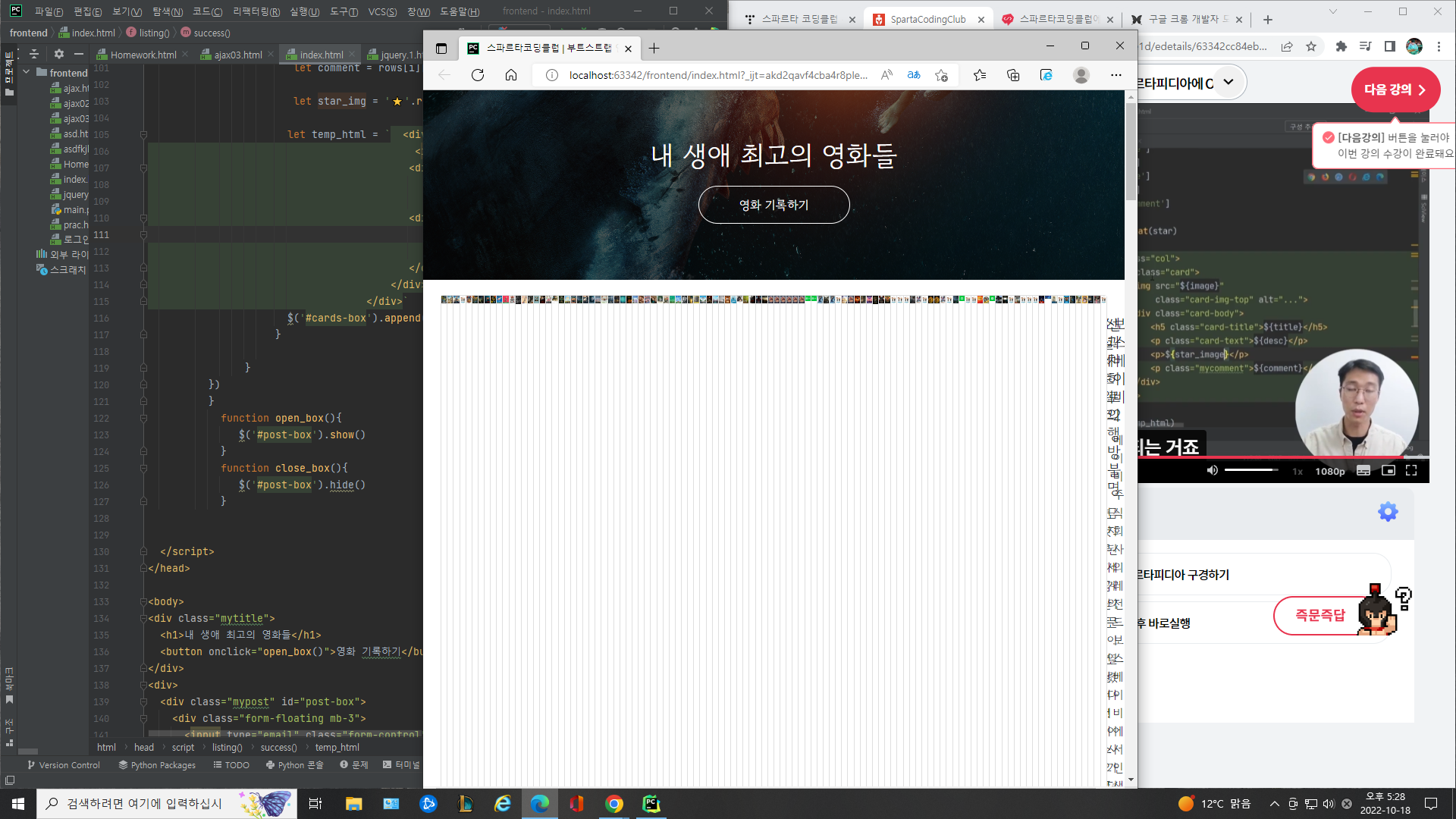Click the translate icon in Edge address bar
Image resolution: width=1456 pixels, height=819 pixels.
(914, 75)
